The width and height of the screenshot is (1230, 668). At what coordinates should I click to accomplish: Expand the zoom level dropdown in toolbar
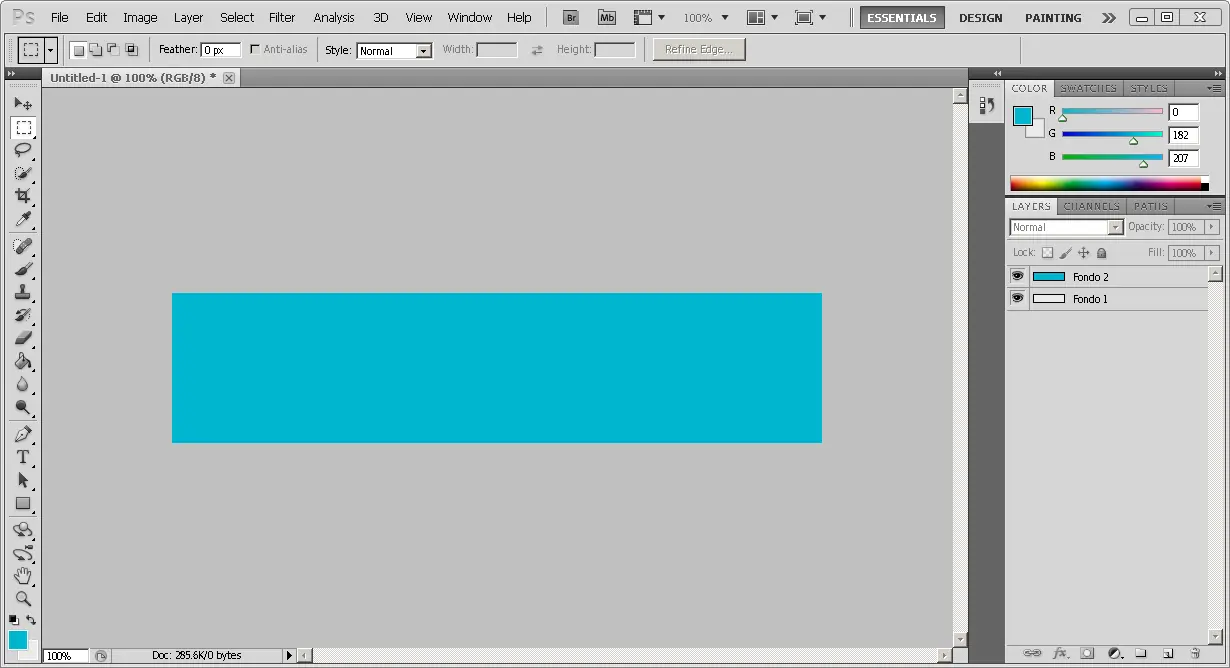pos(727,17)
